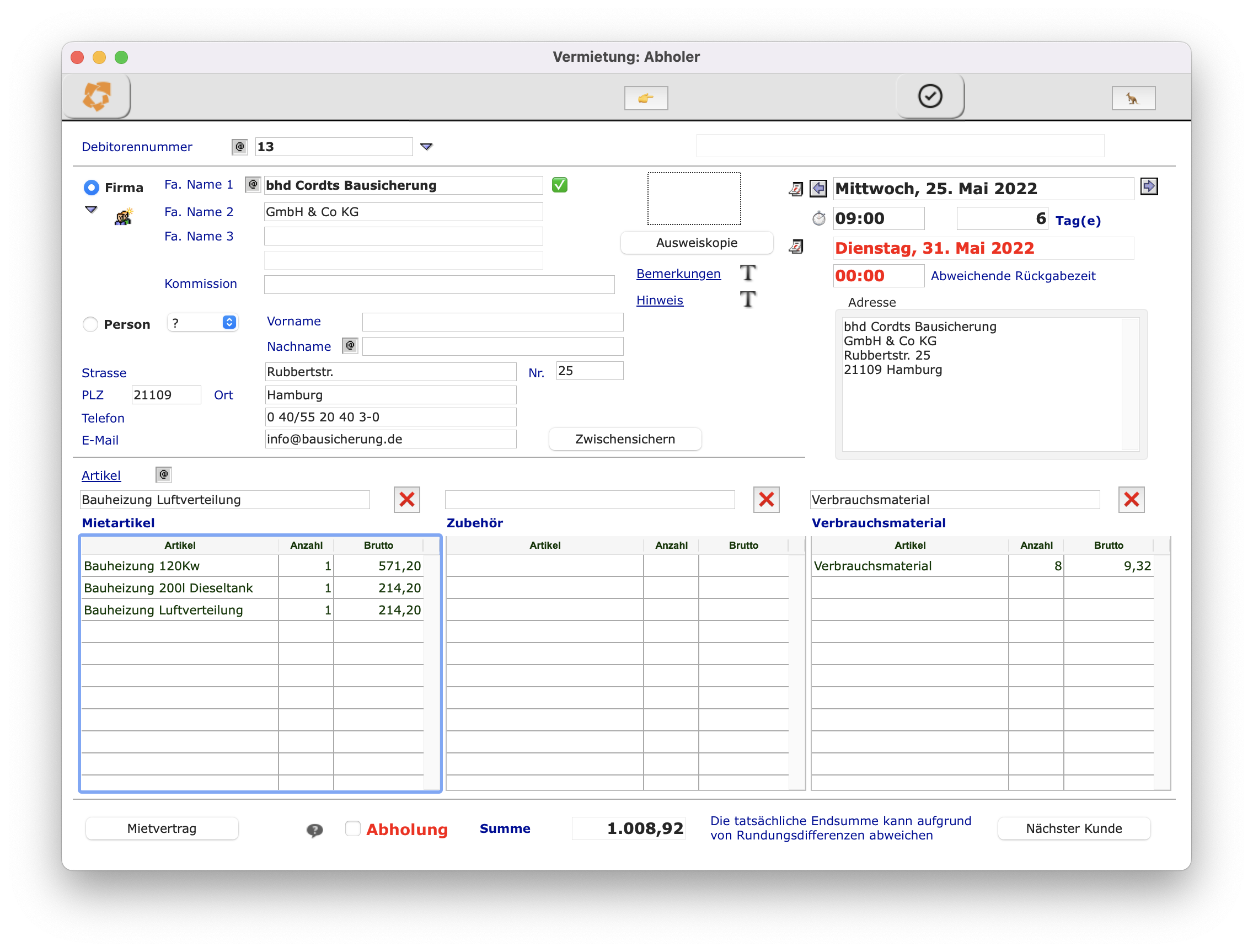Select the Firma radio button
The image size is (1253, 952).
91,188
